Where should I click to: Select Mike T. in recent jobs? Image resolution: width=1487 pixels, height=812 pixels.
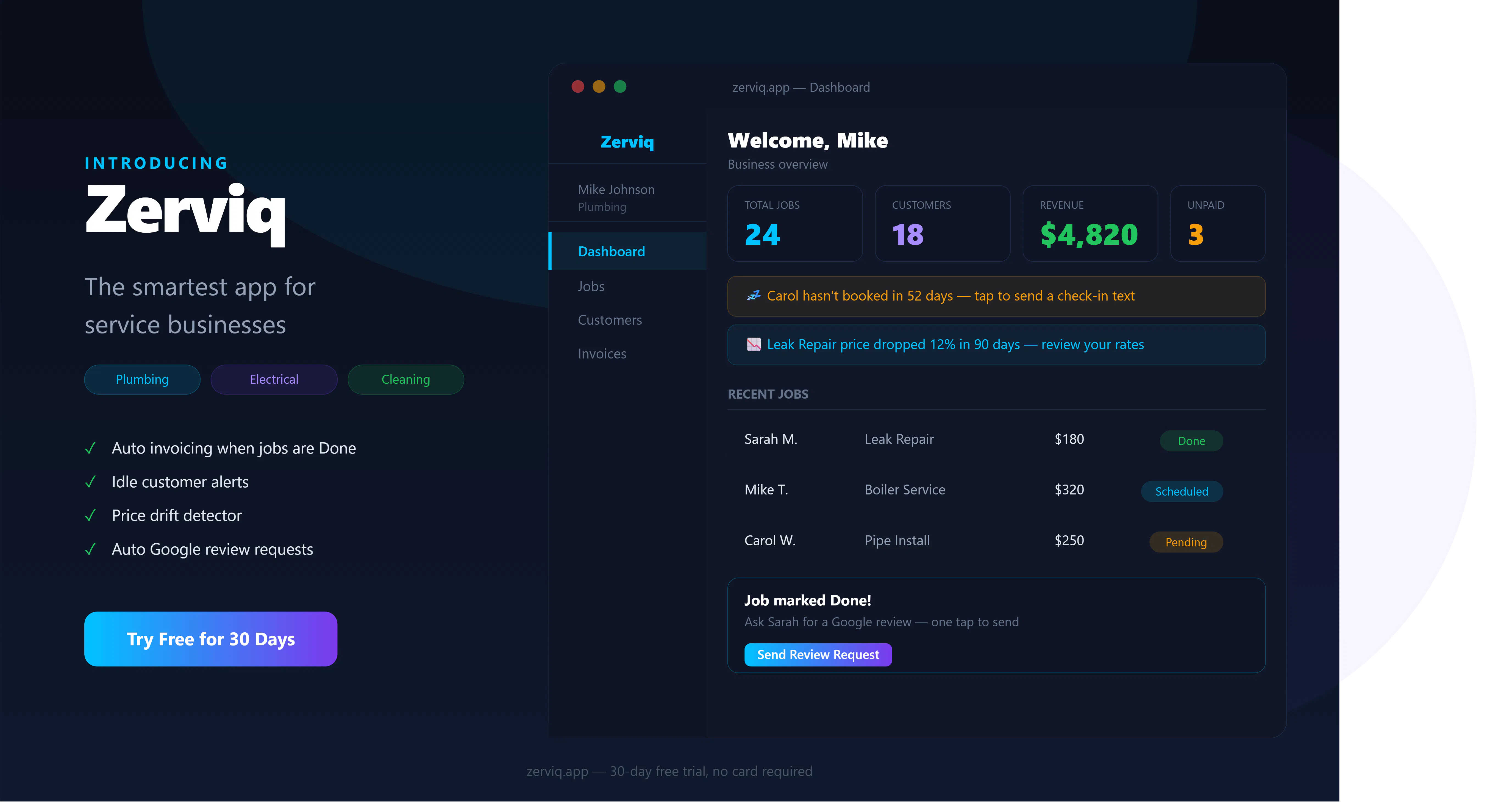point(766,490)
